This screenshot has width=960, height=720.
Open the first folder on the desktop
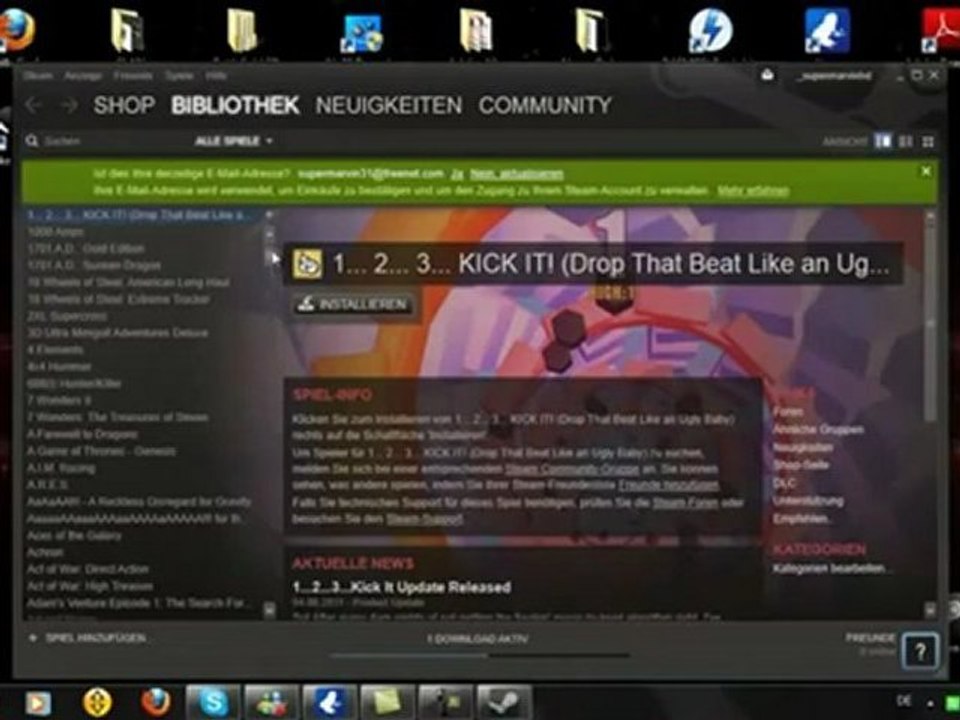tap(127, 29)
